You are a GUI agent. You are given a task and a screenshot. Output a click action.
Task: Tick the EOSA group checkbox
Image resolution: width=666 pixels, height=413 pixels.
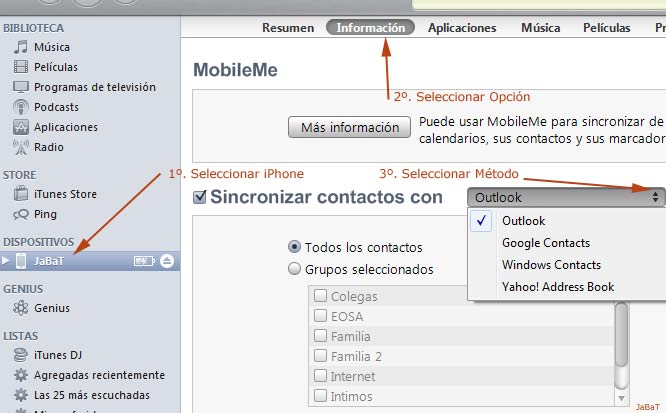(320, 316)
